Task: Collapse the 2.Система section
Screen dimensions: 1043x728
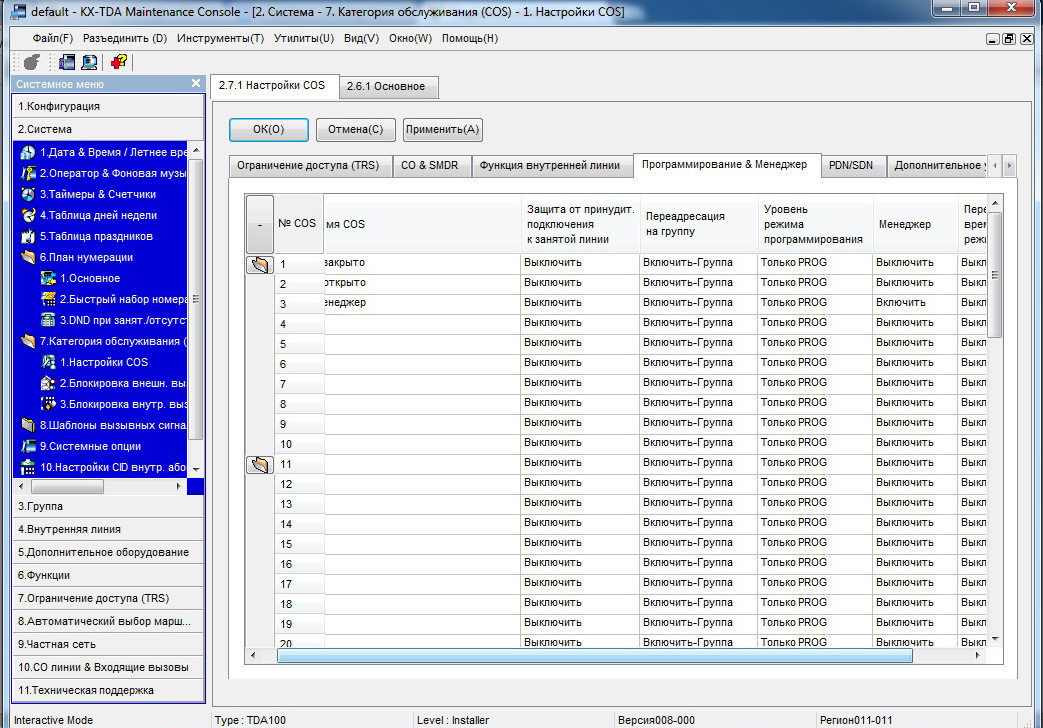Action: [108, 129]
